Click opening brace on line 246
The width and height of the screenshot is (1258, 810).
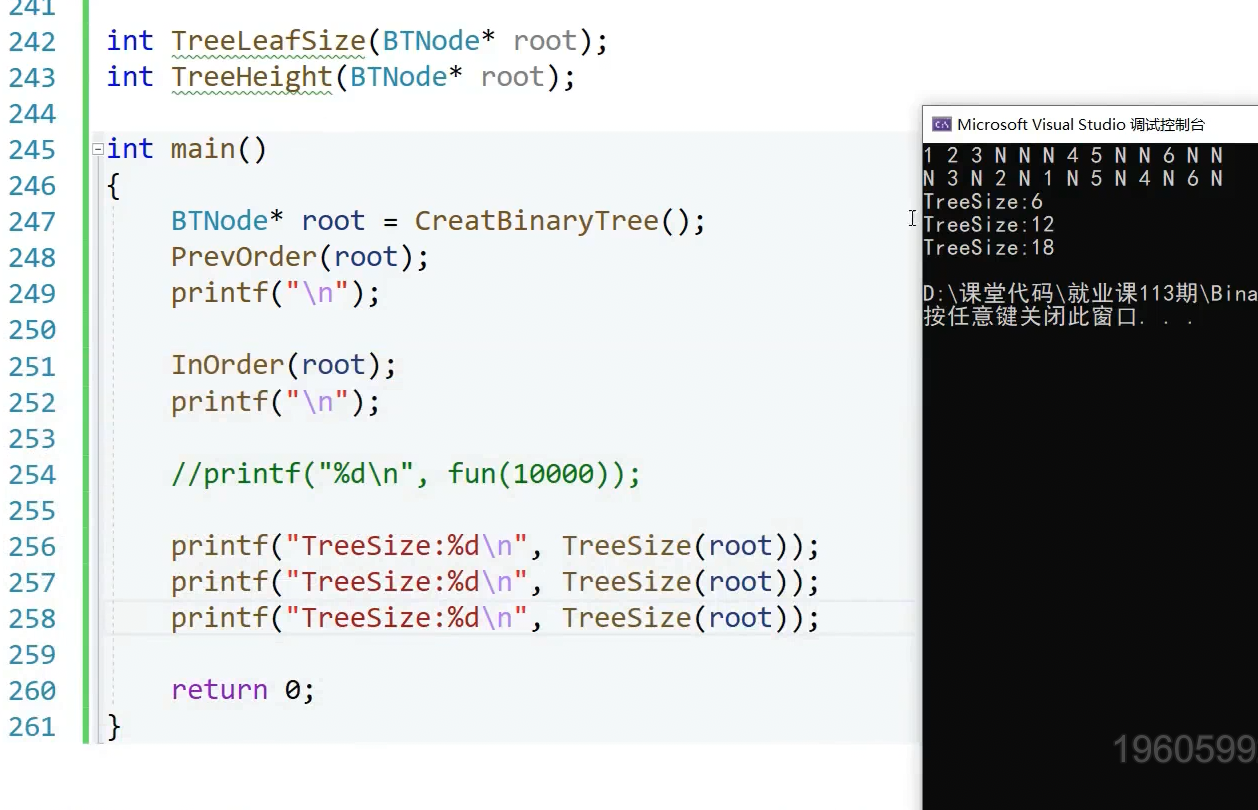click(114, 186)
